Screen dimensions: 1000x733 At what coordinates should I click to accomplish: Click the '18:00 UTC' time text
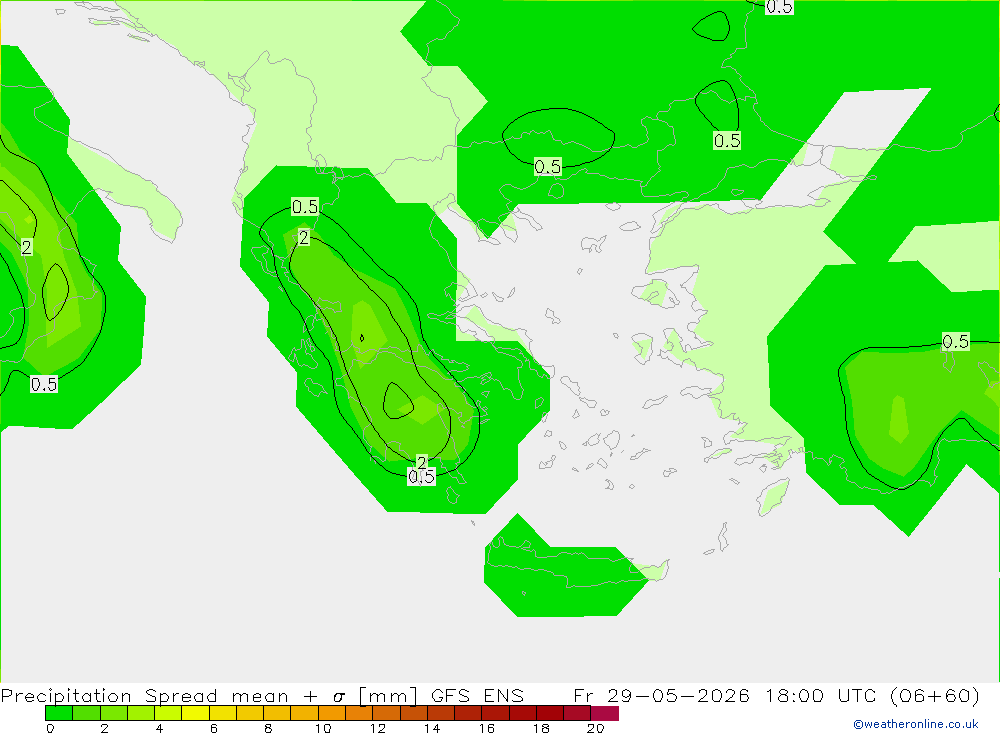(823, 695)
